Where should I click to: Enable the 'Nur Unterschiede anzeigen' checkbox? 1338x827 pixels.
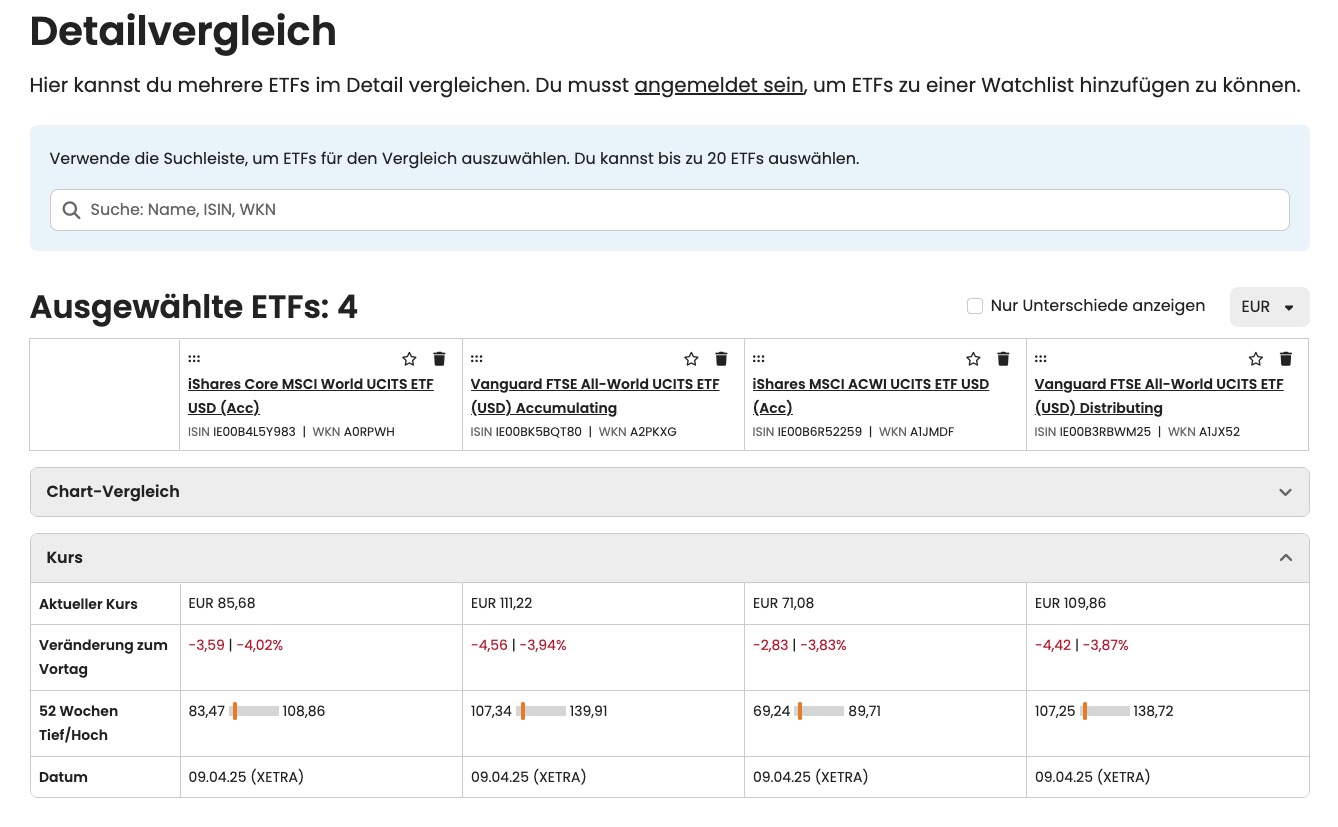click(975, 306)
